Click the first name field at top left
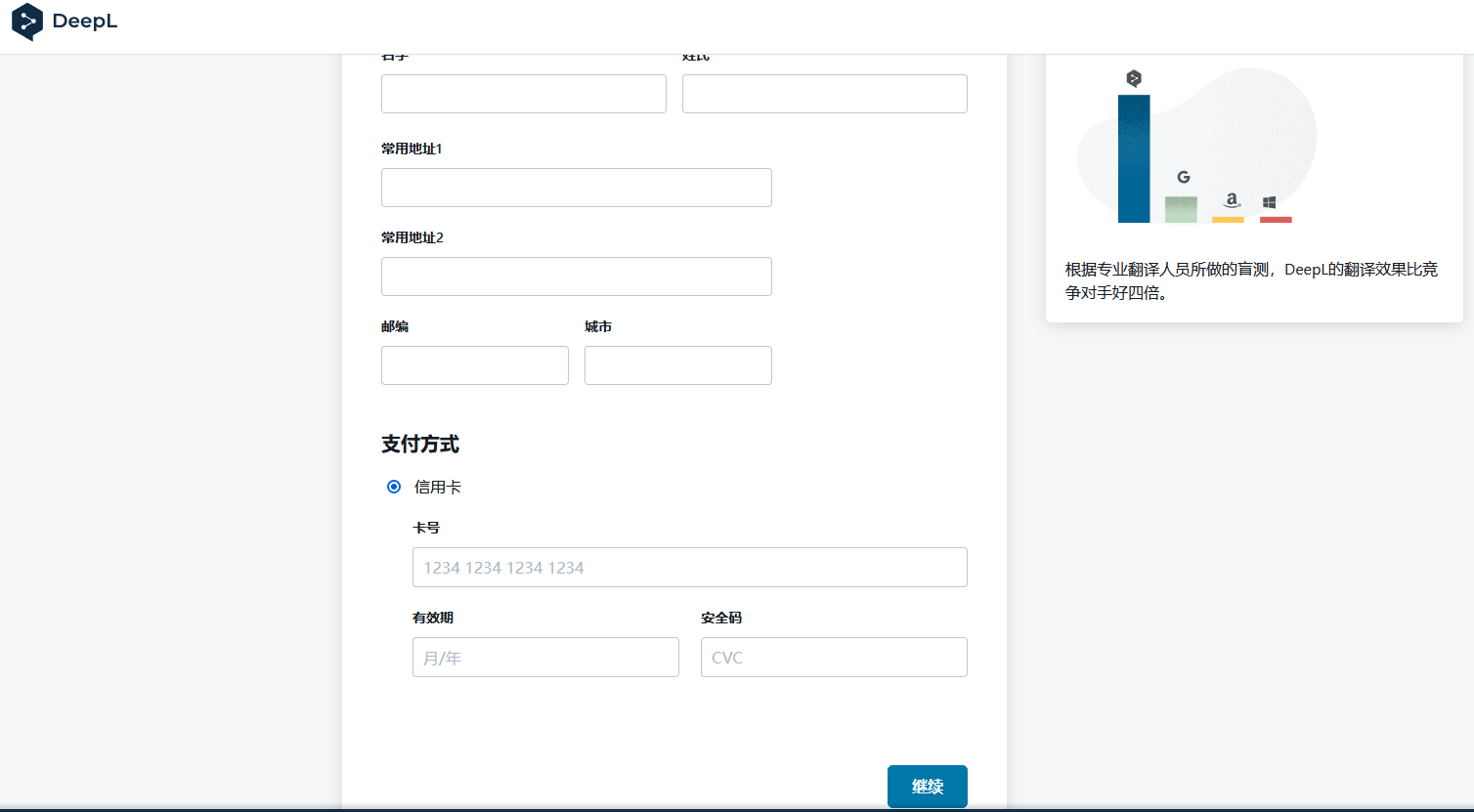Screen dimensions: 1474x812 [x=523, y=94]
